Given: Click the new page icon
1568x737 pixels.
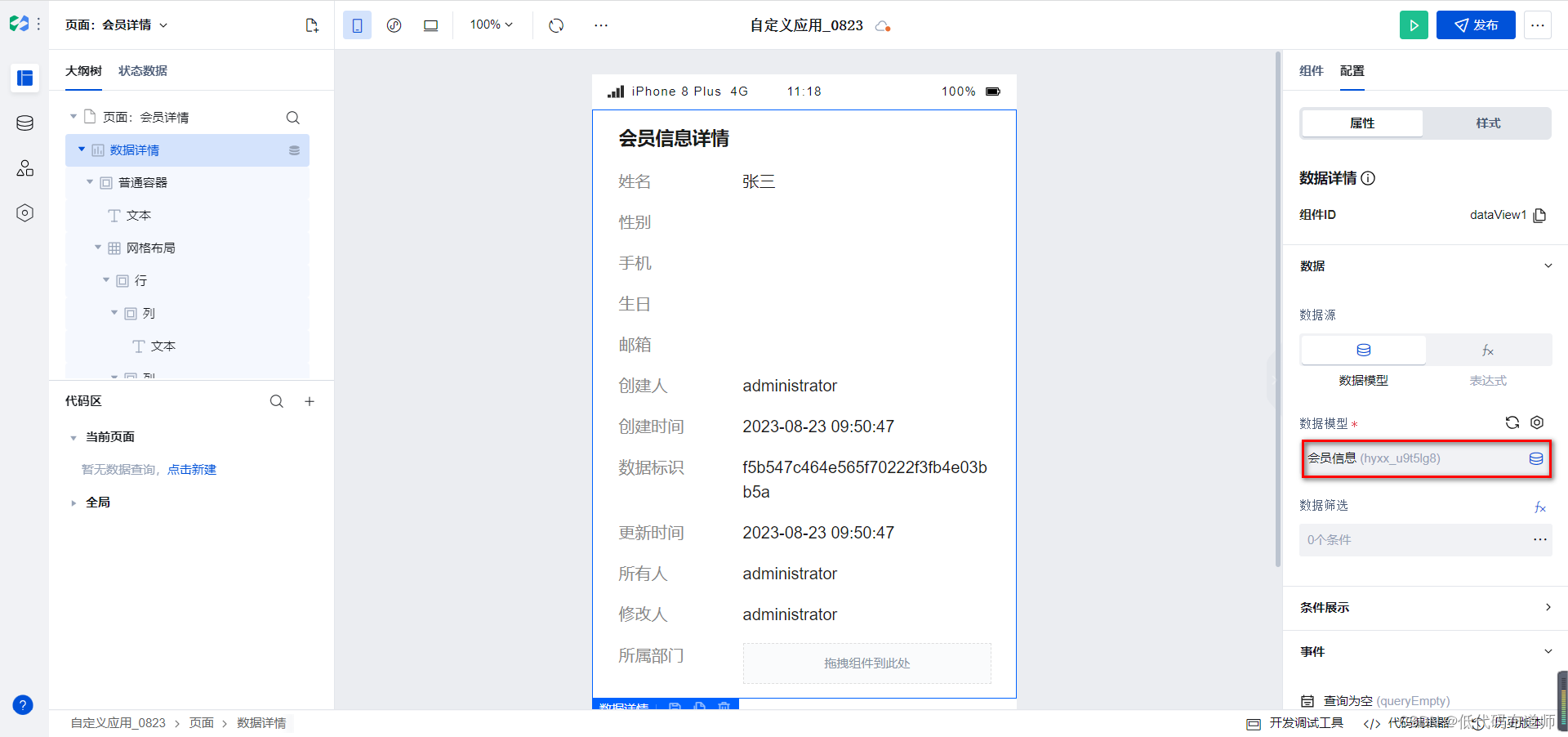Looking at the screenshot, I should pyautogui.click(x=312, y=25).
